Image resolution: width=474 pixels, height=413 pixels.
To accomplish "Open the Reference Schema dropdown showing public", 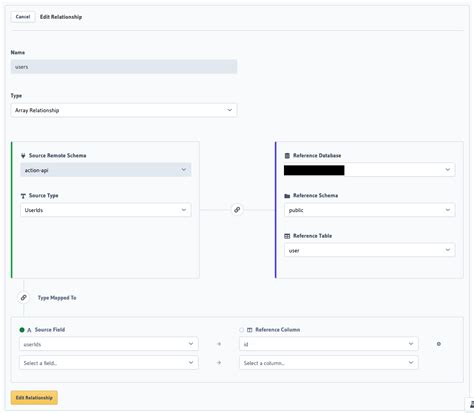I will [369, 210].
